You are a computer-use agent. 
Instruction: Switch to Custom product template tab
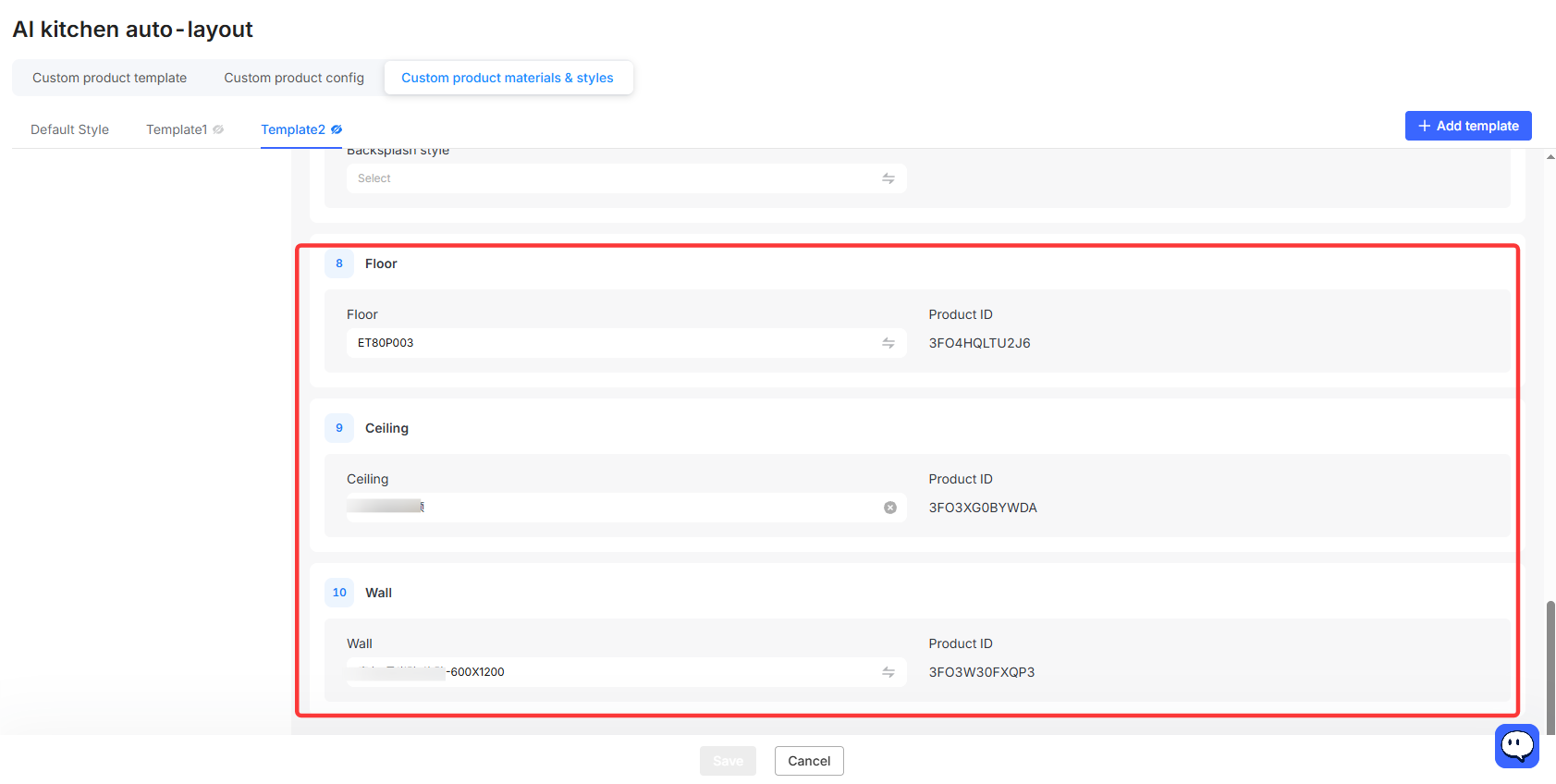[x=110, y=78]
